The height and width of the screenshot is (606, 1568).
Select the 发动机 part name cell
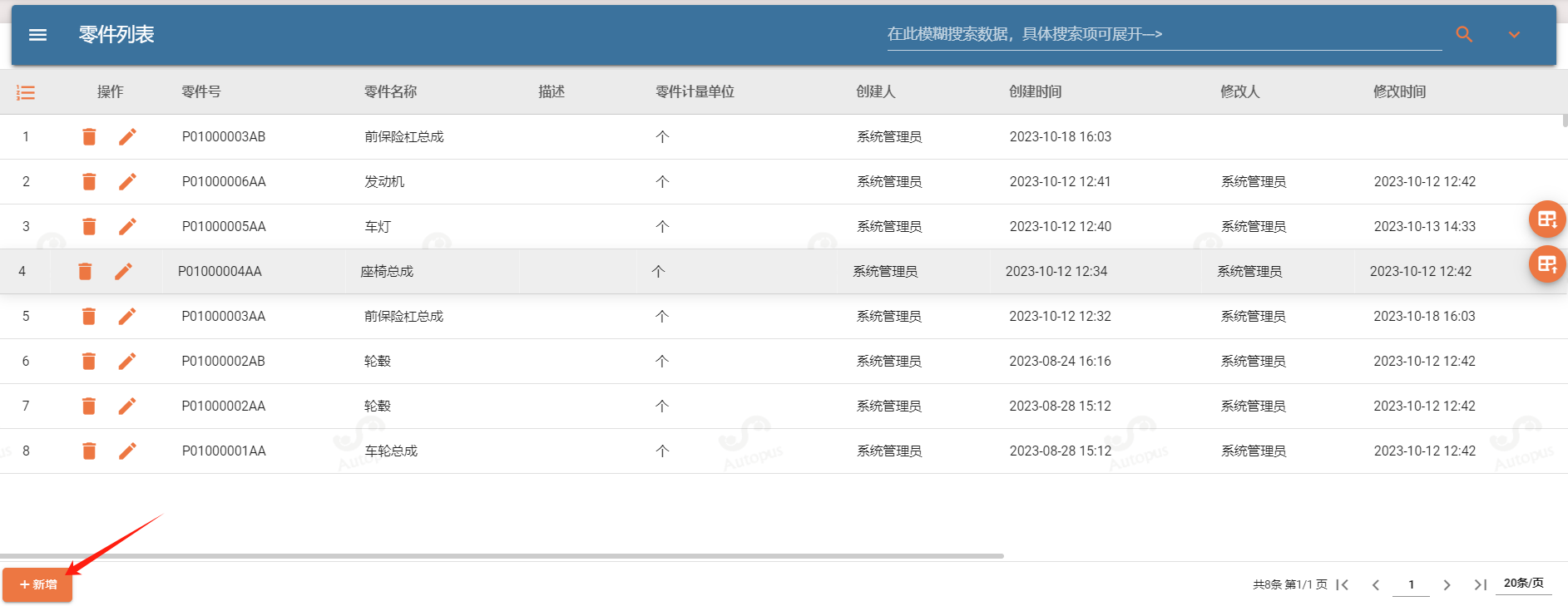pos(384,181)
